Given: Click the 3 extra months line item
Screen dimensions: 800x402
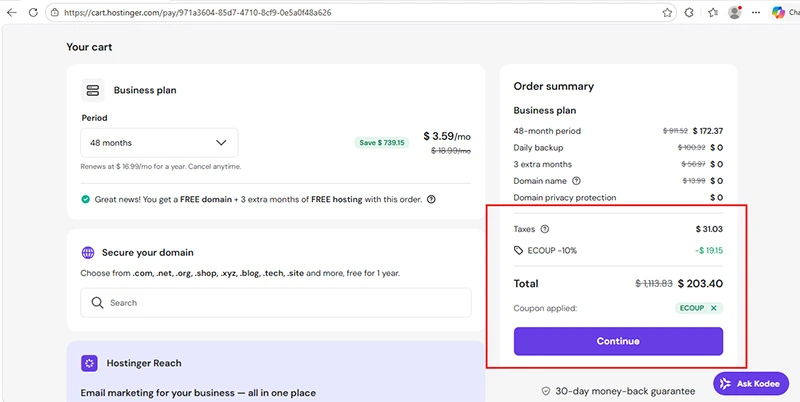Looking at the screenshot, I should coord(618,164).
